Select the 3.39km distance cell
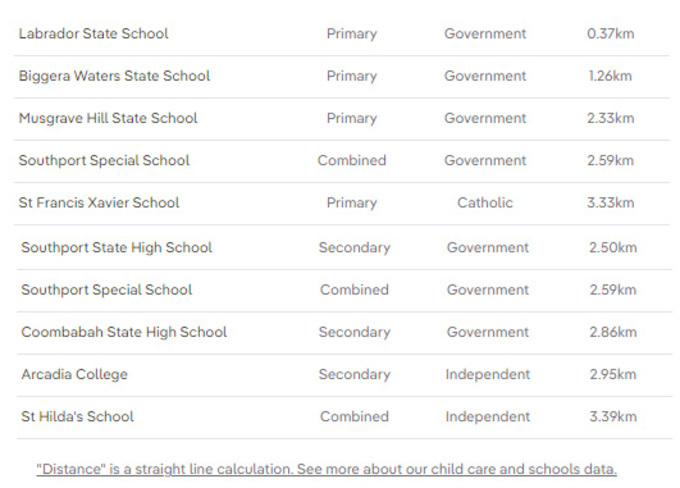 coord(612,416)
